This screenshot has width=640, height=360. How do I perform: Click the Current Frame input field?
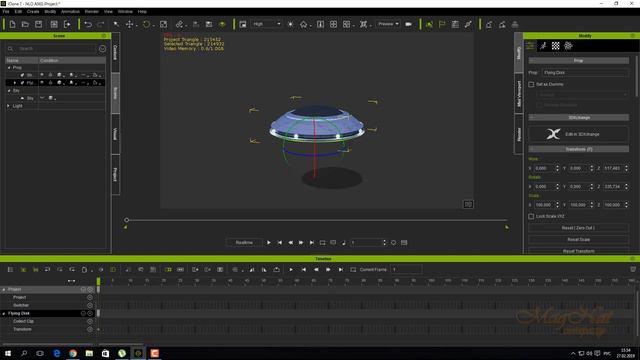click(406, 270)
